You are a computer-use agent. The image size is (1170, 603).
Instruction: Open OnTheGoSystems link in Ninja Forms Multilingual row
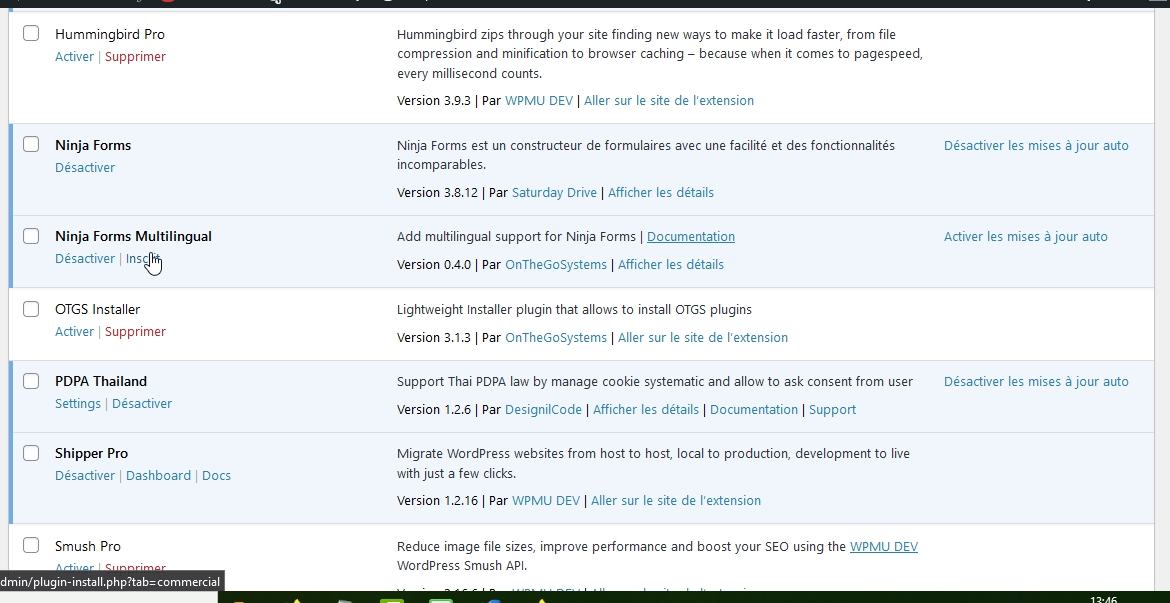click(556, 265)
